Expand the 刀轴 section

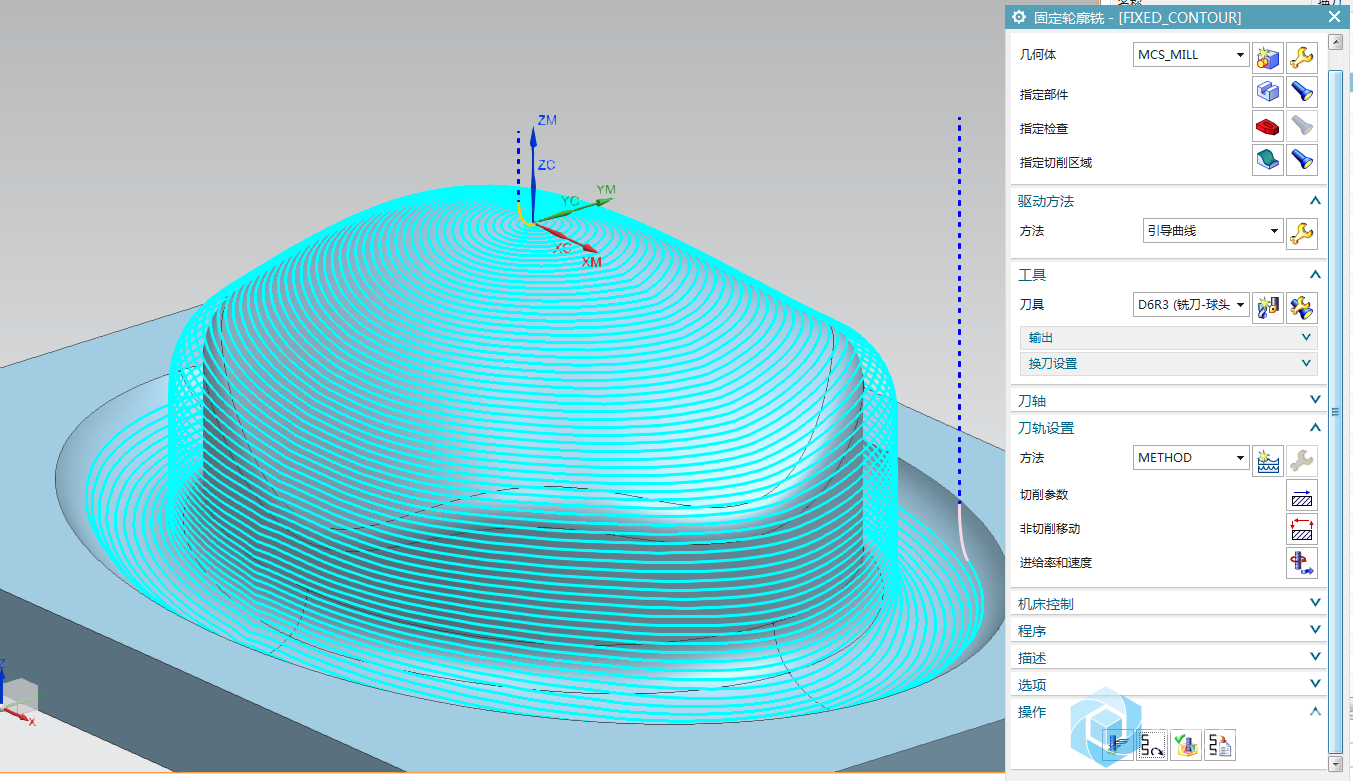click(x=1315, y=400)
